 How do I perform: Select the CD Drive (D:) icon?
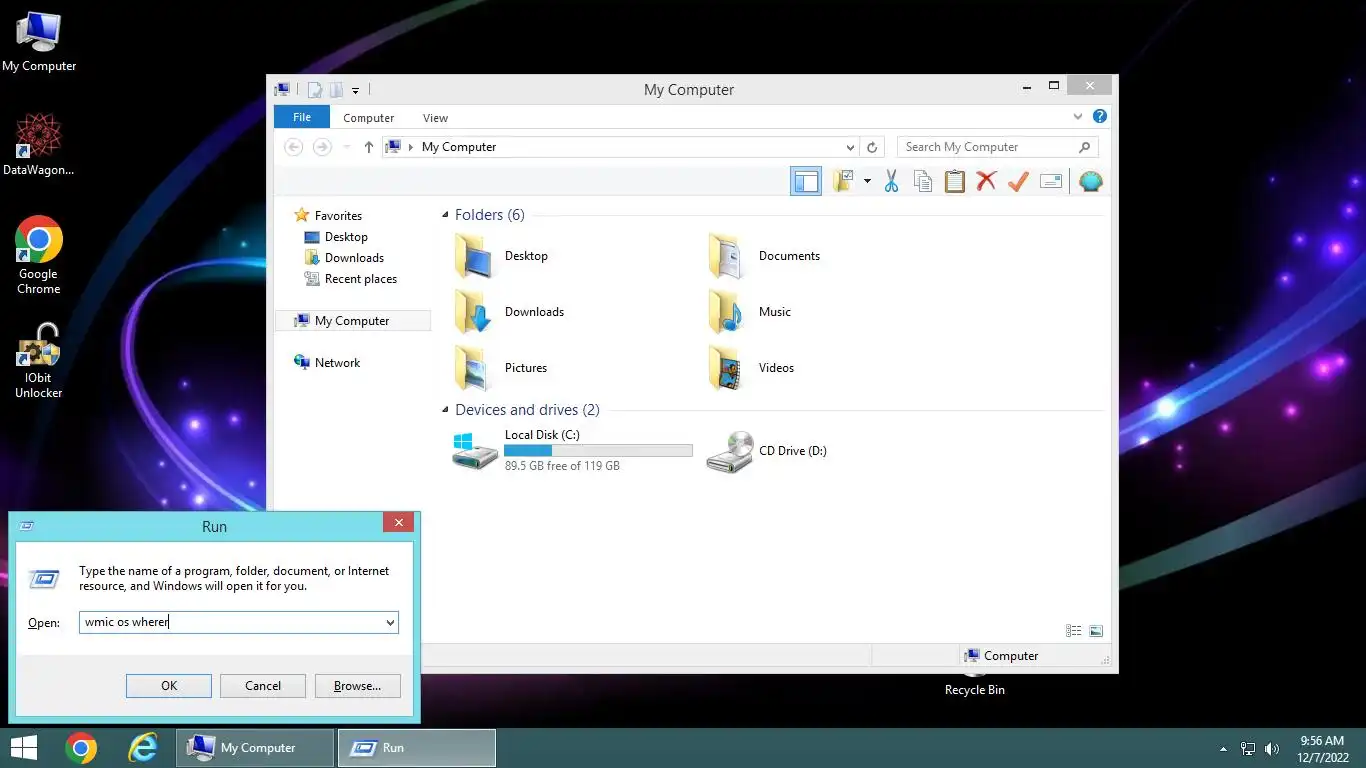coord(730,451)
